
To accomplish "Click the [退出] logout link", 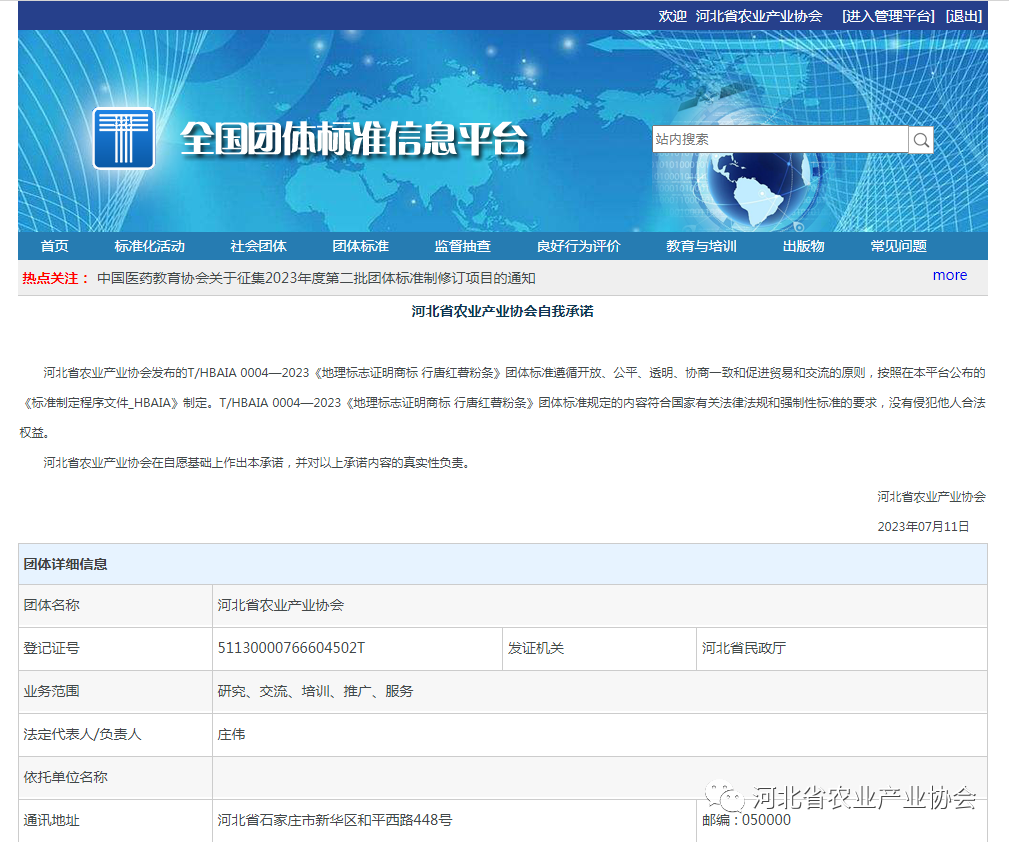I will [x=964, y=16].
